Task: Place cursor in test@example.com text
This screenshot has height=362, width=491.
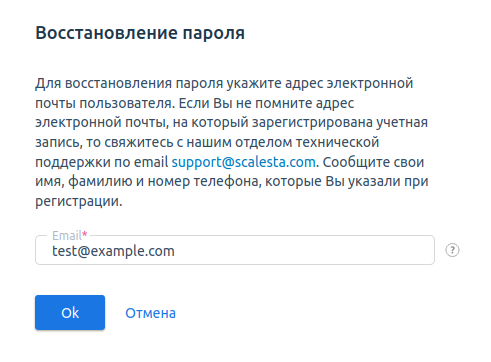Action: (x=113, y=251)
